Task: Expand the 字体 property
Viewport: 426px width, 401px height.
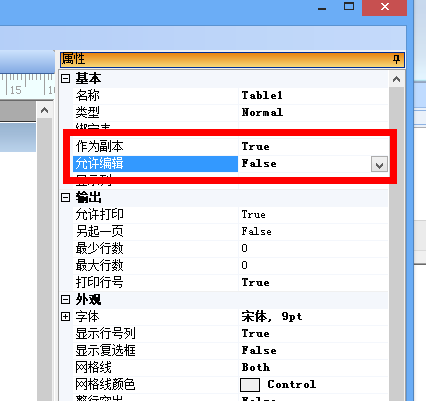Action: (x=66, y=316)
